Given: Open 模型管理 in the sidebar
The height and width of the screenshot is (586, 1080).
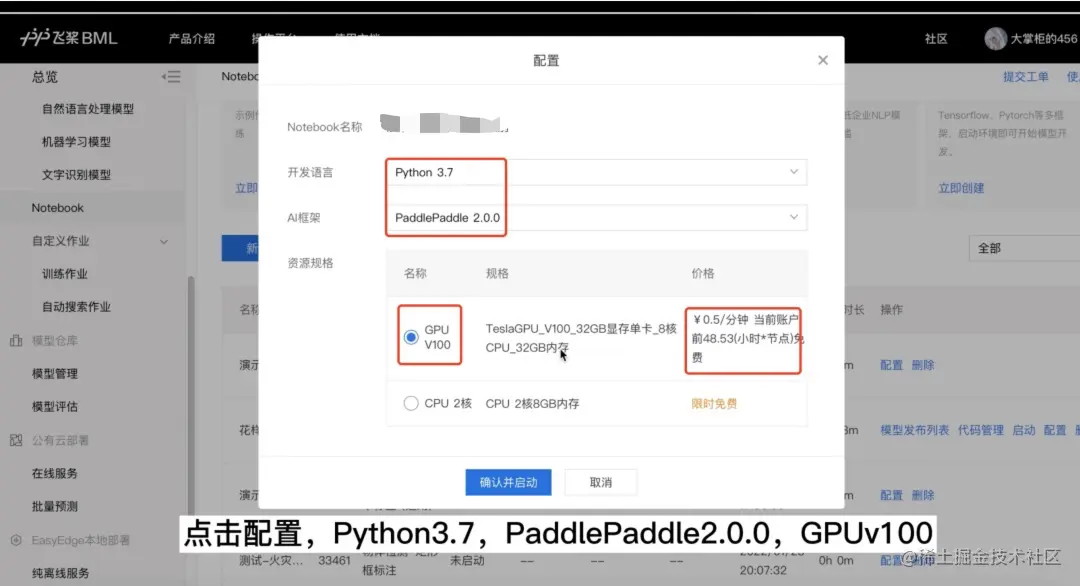Looking at the screenshot, I should 55,374.
